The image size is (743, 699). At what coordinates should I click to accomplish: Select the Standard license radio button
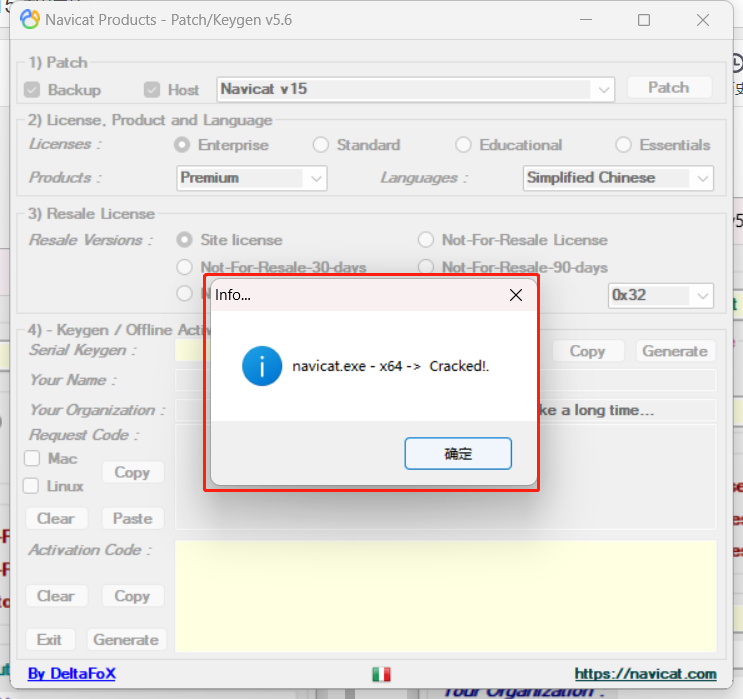point(321,145)
